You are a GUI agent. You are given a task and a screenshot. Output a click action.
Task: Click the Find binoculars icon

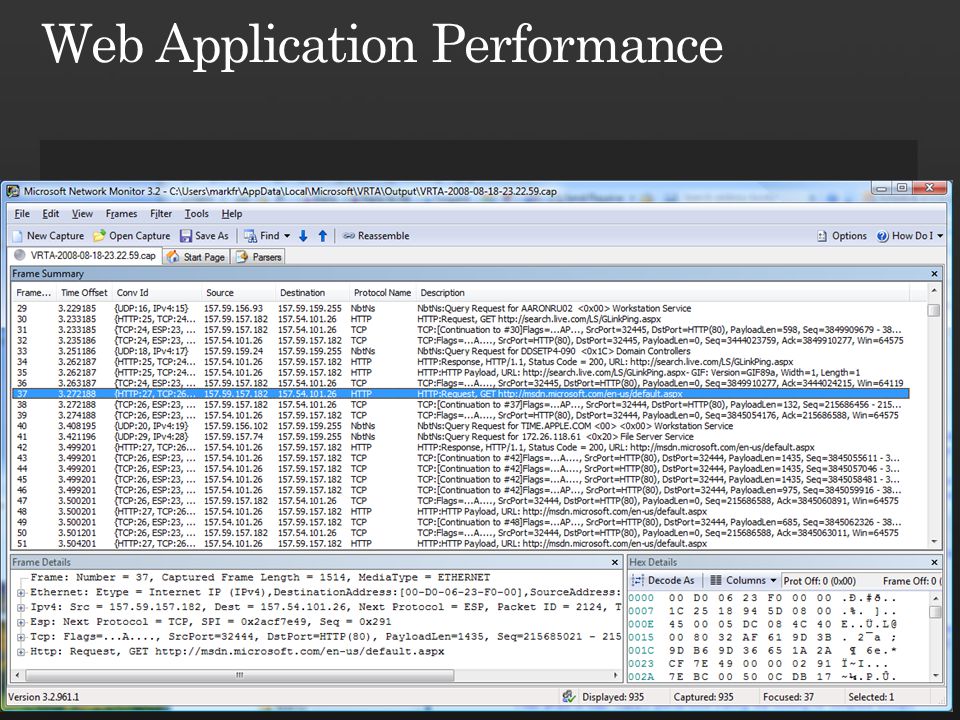coord(250,236)
